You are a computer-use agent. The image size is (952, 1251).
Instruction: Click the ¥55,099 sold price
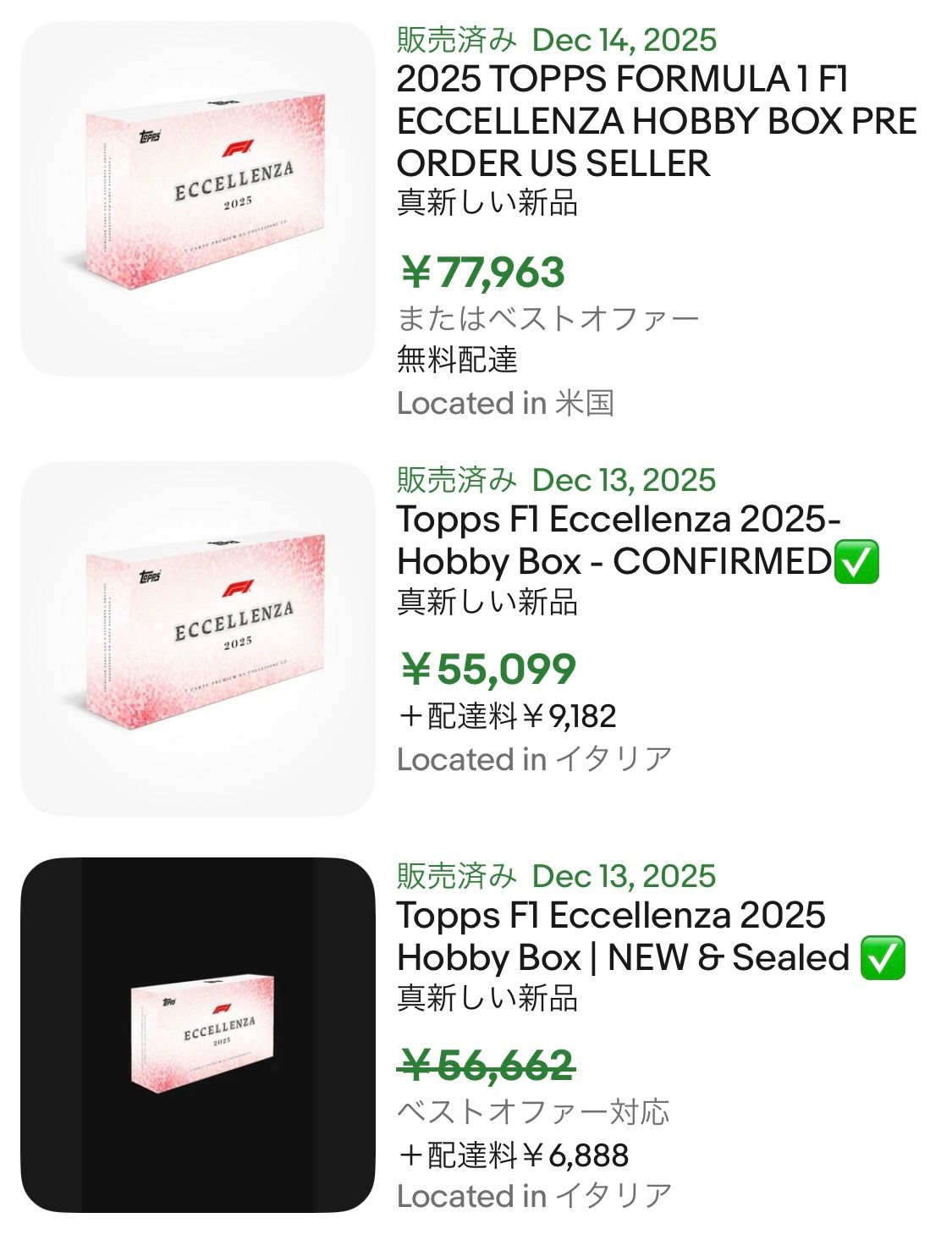pyautogui.click(x=487, y=669)
